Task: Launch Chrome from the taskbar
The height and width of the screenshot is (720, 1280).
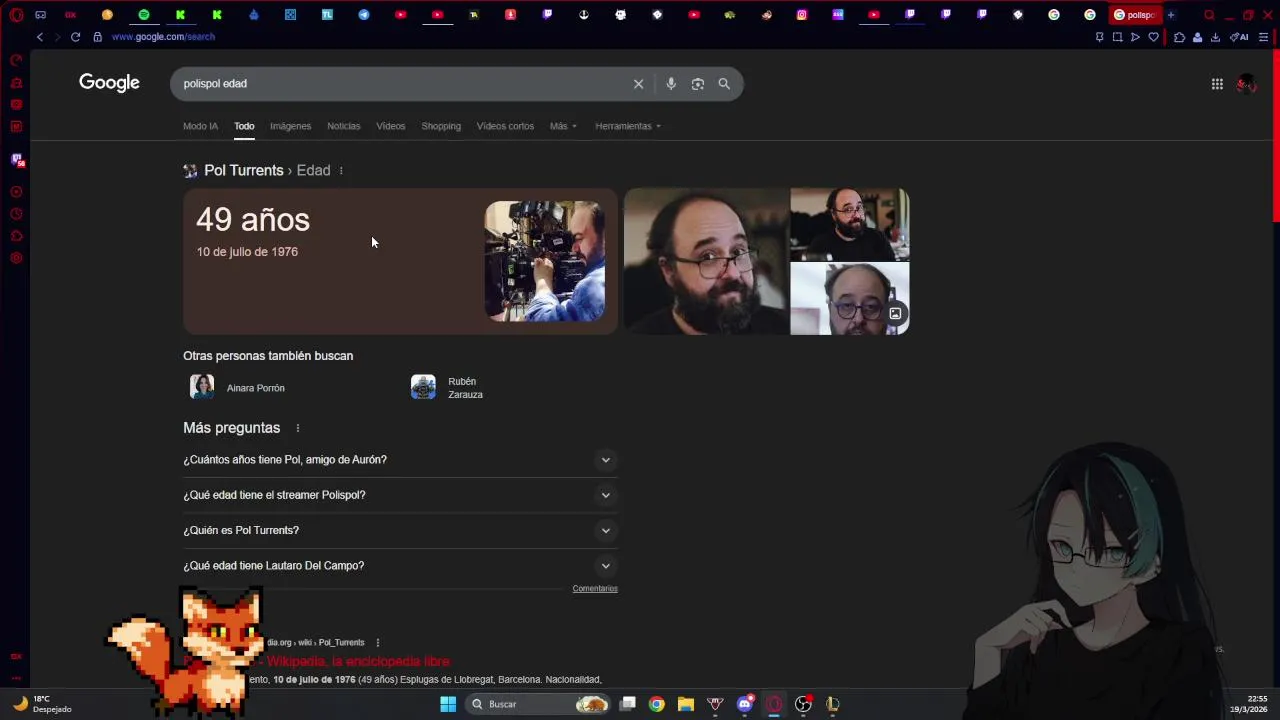Action: (656, 704)
